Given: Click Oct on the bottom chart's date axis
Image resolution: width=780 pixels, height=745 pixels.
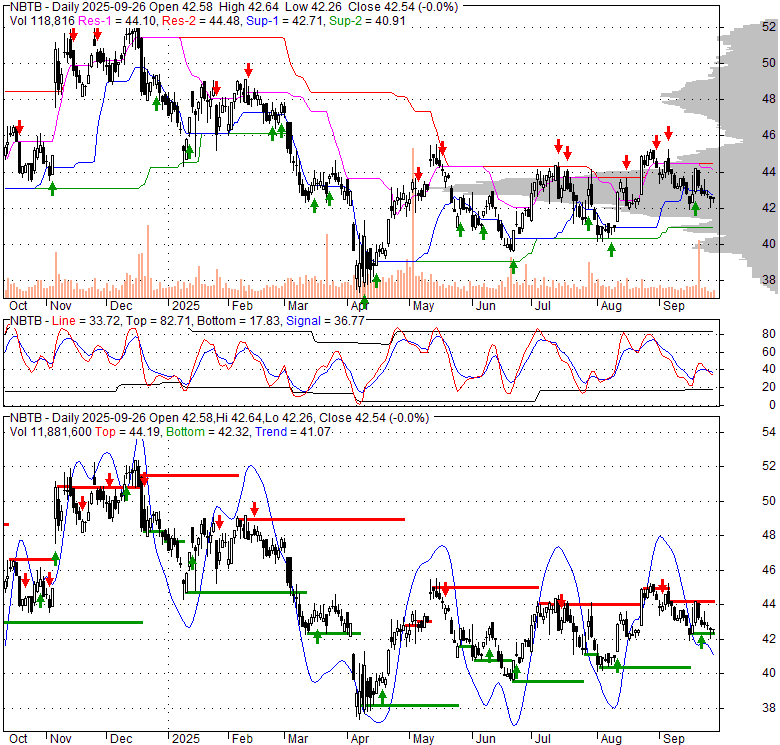Looking at the screenshot, I should (x=18, y=739).
